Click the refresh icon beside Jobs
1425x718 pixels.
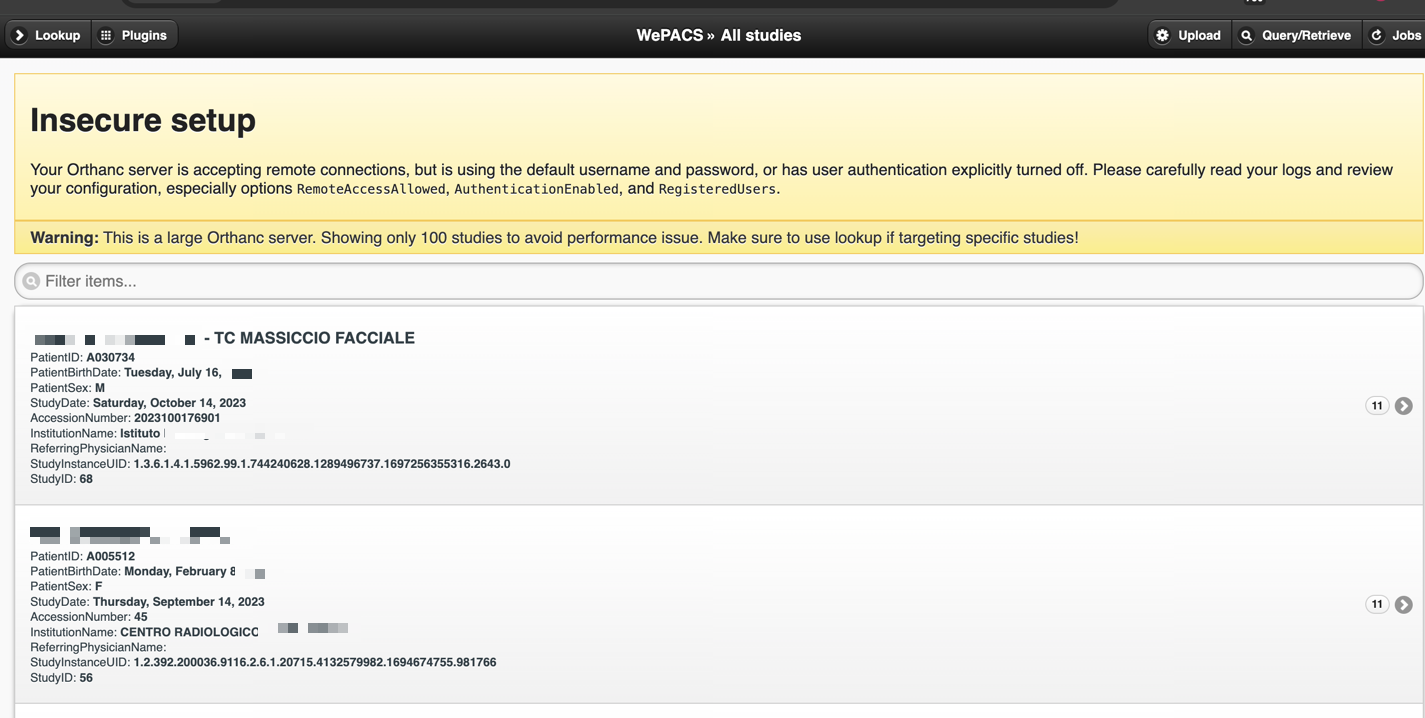(x=1376, y=35)
